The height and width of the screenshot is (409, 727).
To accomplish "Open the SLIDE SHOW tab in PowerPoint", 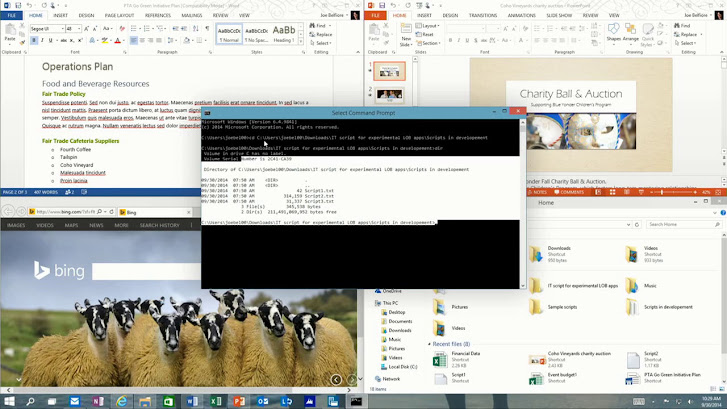I will (x=559, y=15).
